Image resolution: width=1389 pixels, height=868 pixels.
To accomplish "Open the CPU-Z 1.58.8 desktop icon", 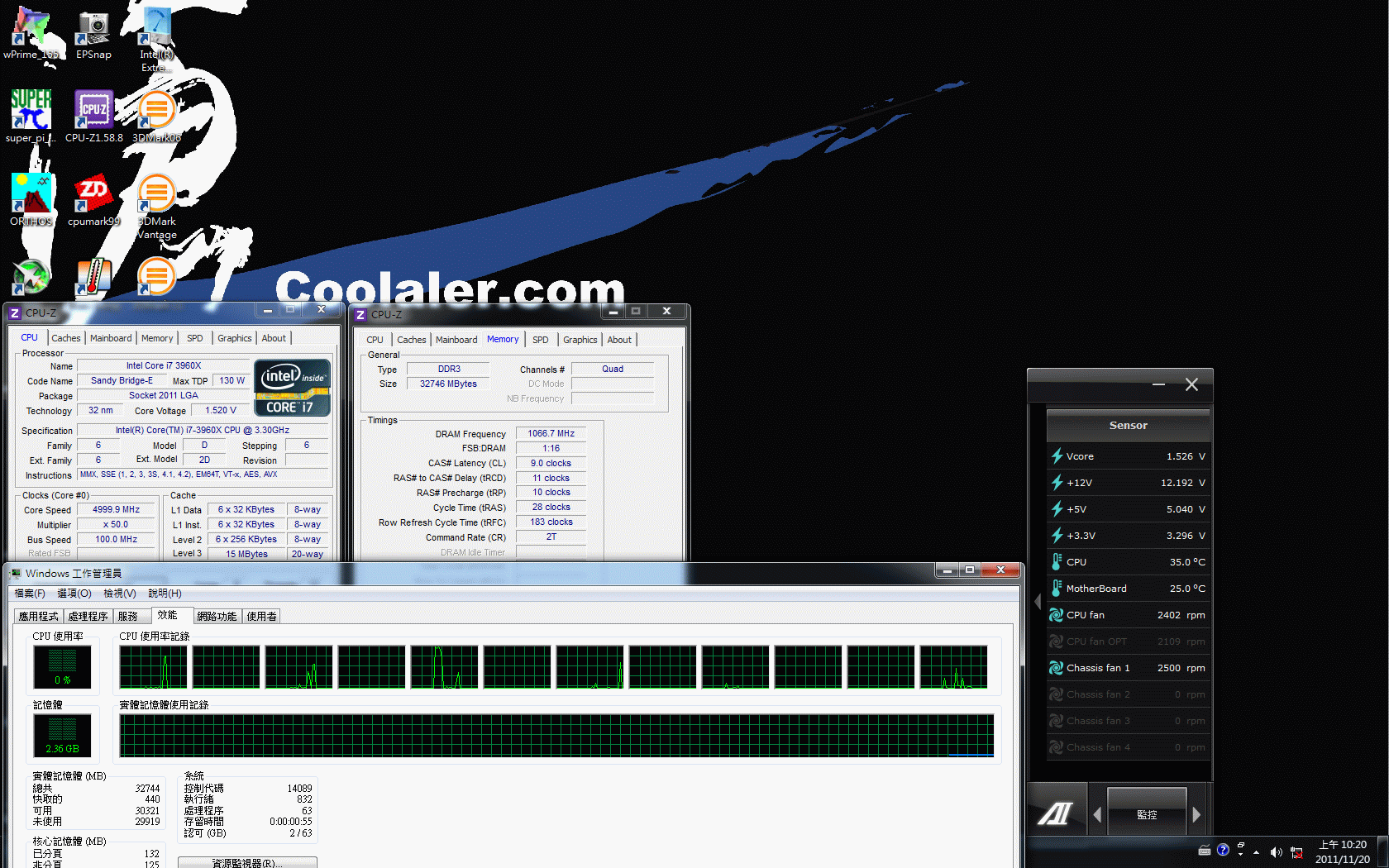I will (93, 116).
